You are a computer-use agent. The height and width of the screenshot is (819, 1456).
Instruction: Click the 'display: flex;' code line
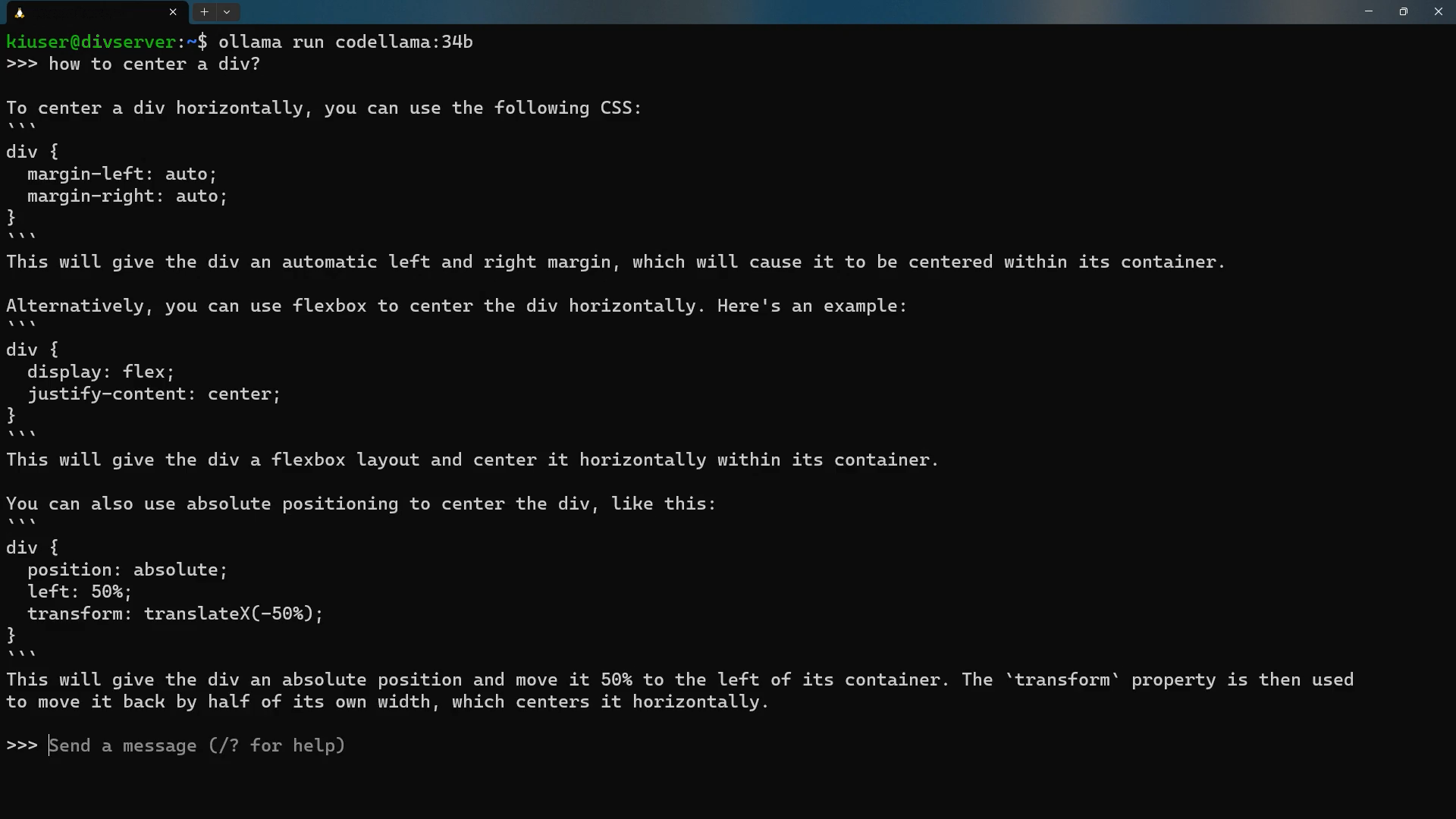[101, 372]
